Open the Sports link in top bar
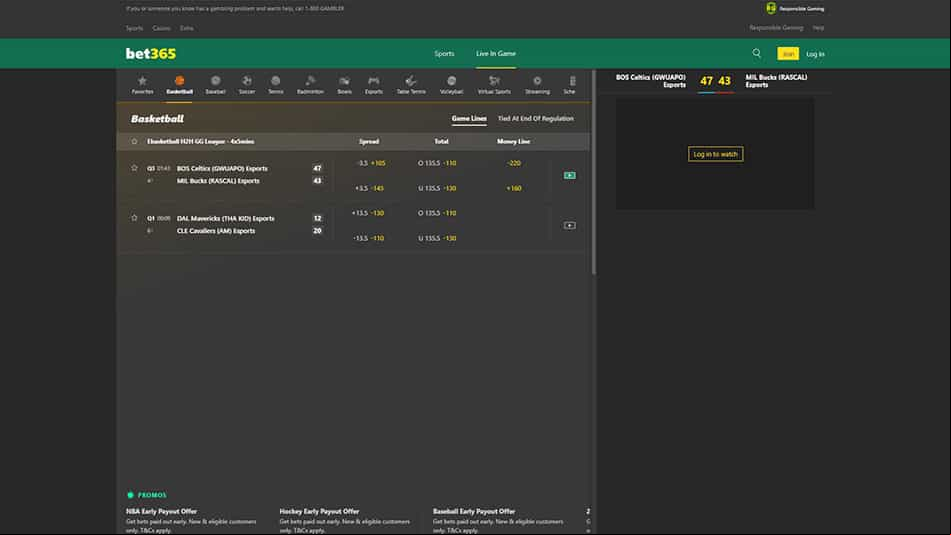The height and width of the screenshot is (535, 951). [x=134, y=28]
